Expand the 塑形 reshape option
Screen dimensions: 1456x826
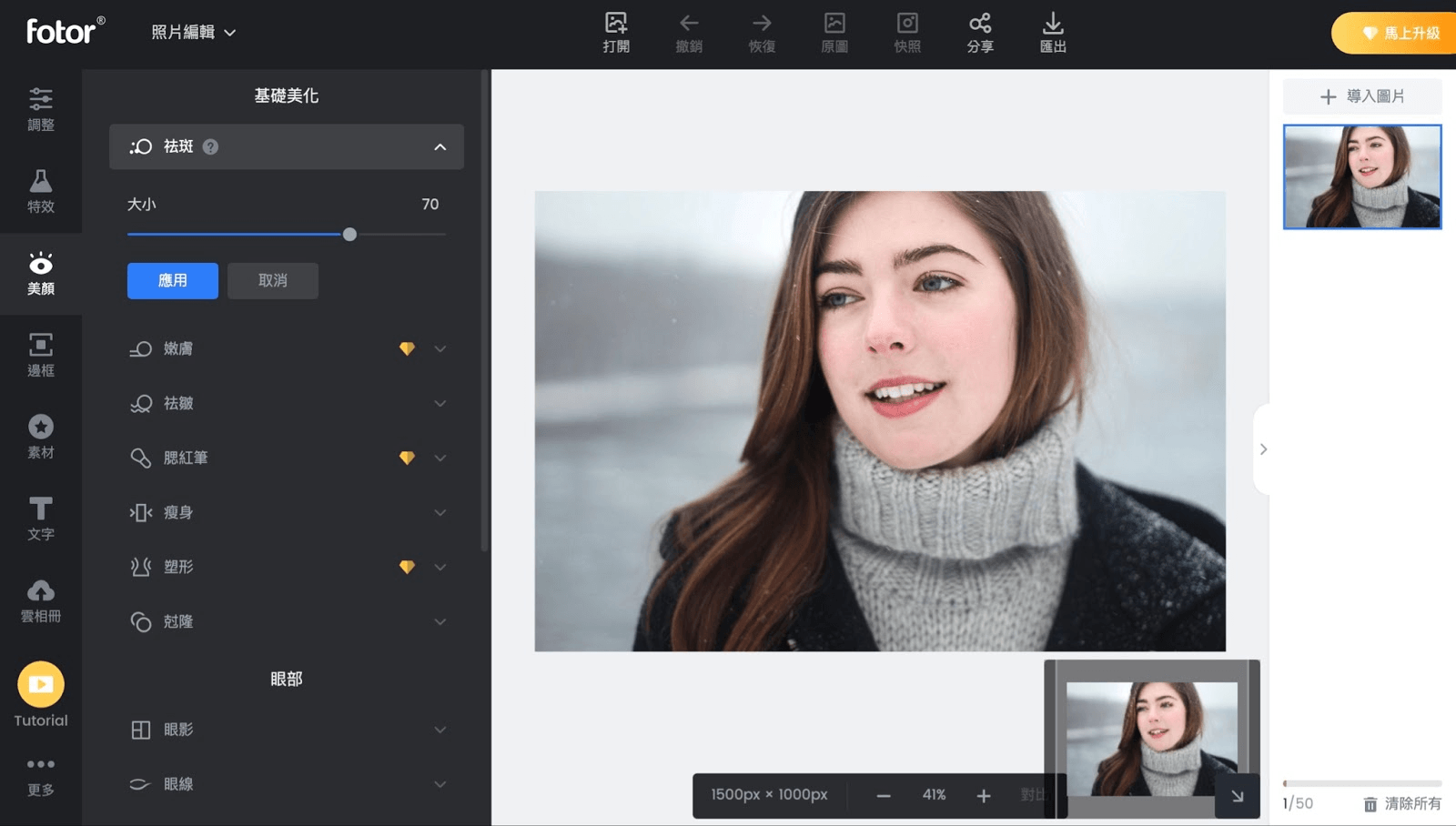tap(440, 566)
